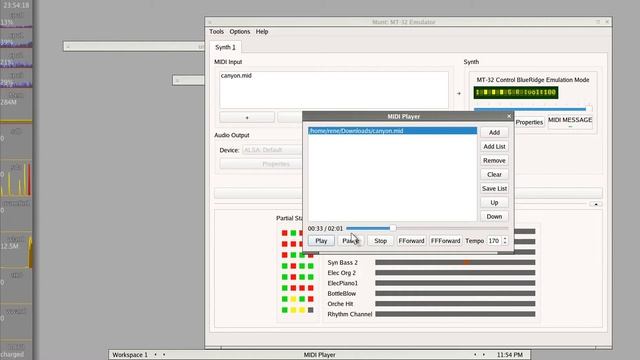Click the 11:54 PM taskbar clock
Screen dimensions: 640x360
[x=509, y=355]
